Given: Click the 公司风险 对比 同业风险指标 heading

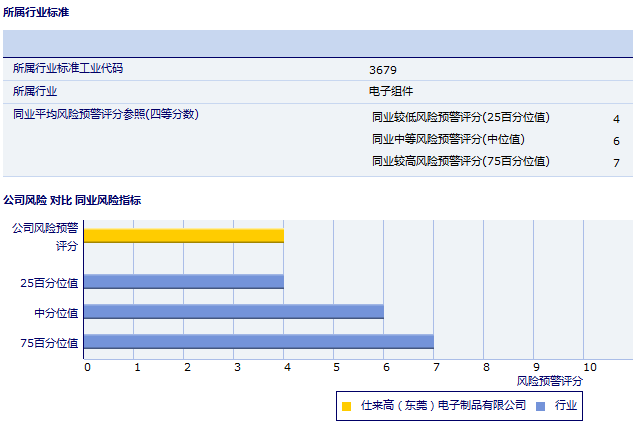Looking at the screenshot, I should point(72,200).
